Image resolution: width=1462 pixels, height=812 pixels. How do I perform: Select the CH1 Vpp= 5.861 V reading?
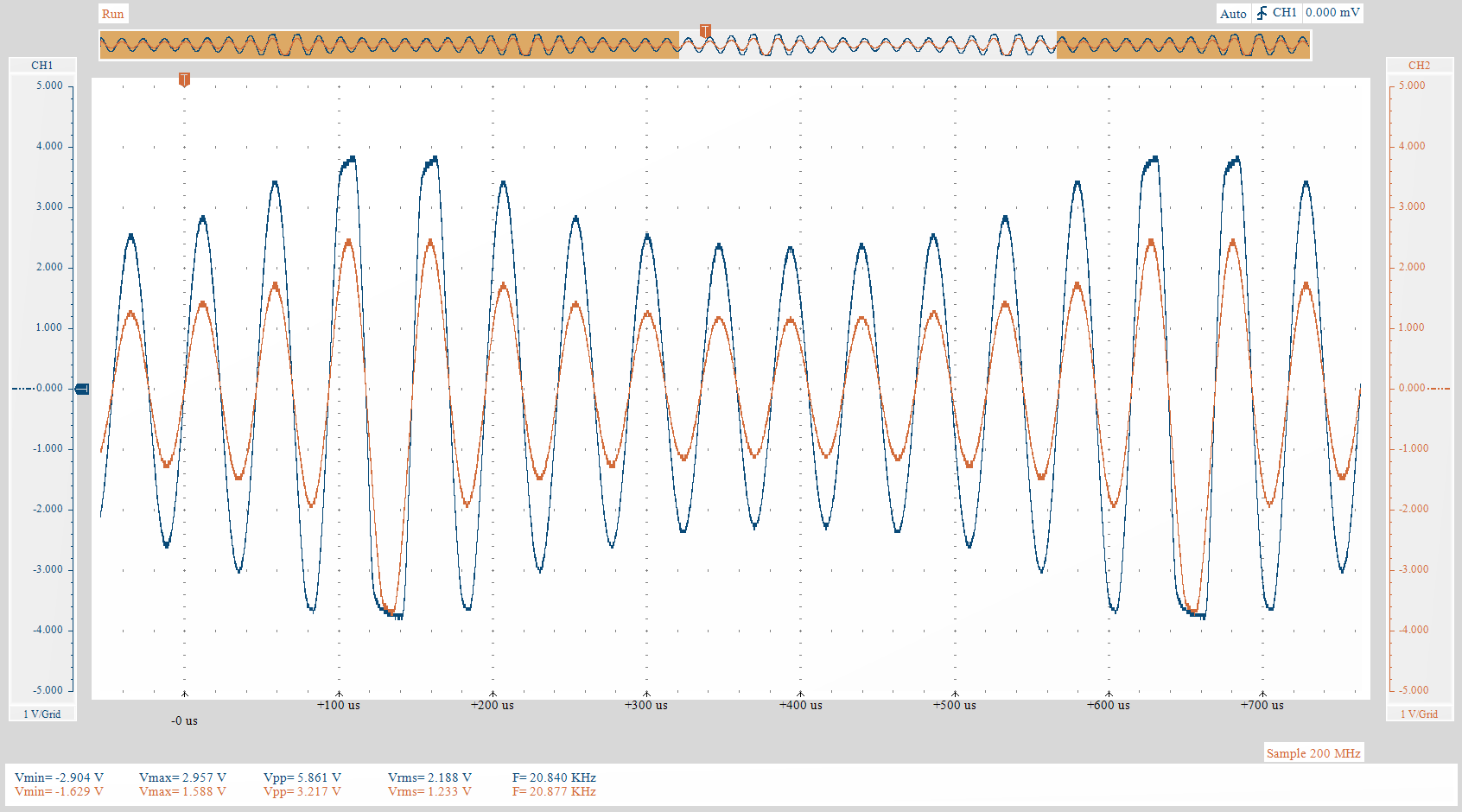tap(302, 777)
